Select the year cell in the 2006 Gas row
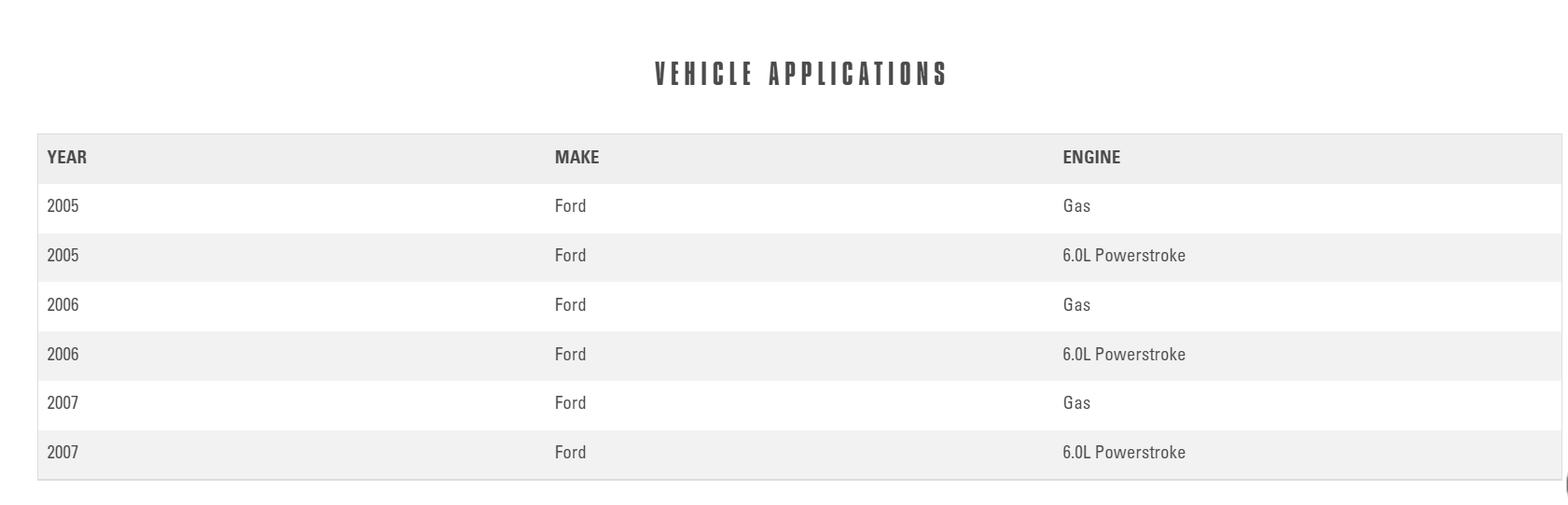The image size is (1568, 505). pyautogui.click(x=63, y=305)
